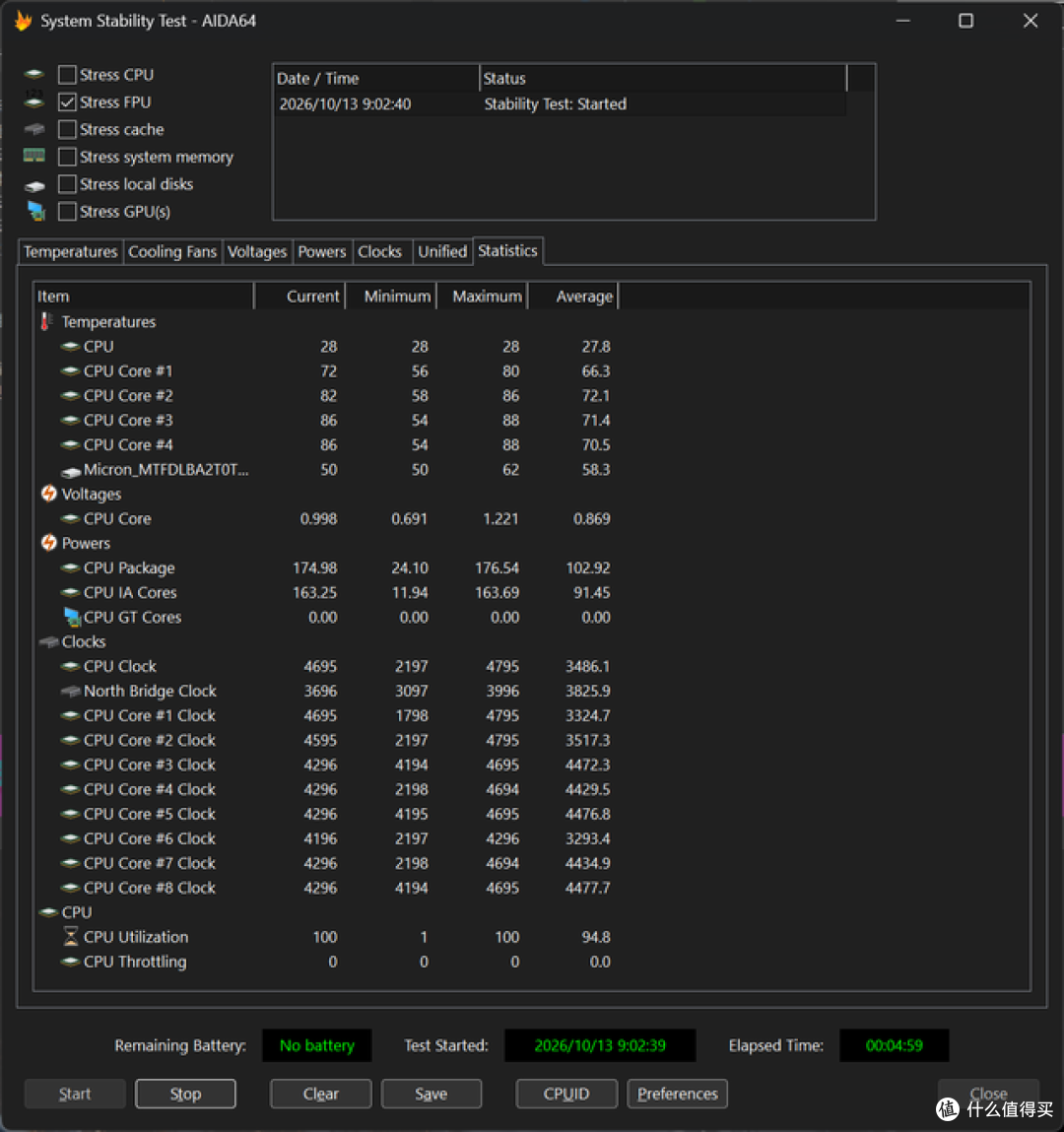Image resolution: width=1064 pixels, height=1132 pixels.
Task: Click the hourglass icon for CPU Utilization
Action: pyautogui.click(x=71, y=936)
